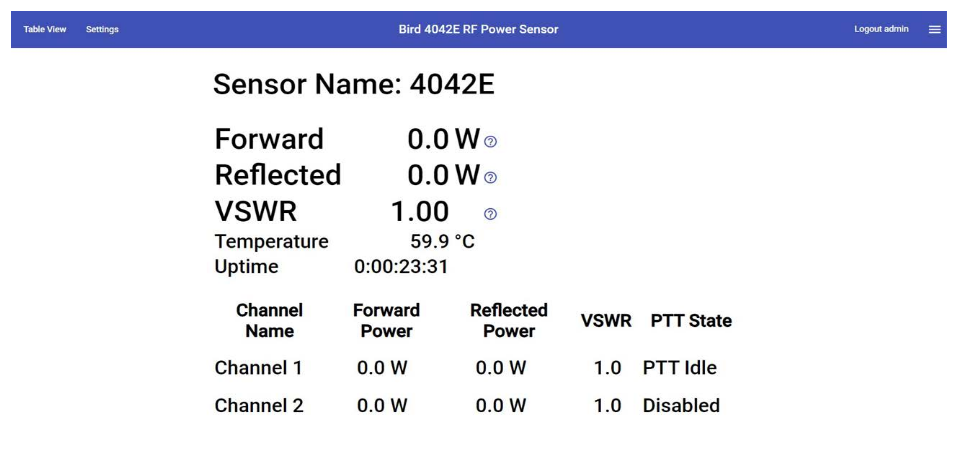This screenshot has height=458, width=962.
Task: Click the Bird 4042E RF Power Sensor title
Action: tap(478, 29)
